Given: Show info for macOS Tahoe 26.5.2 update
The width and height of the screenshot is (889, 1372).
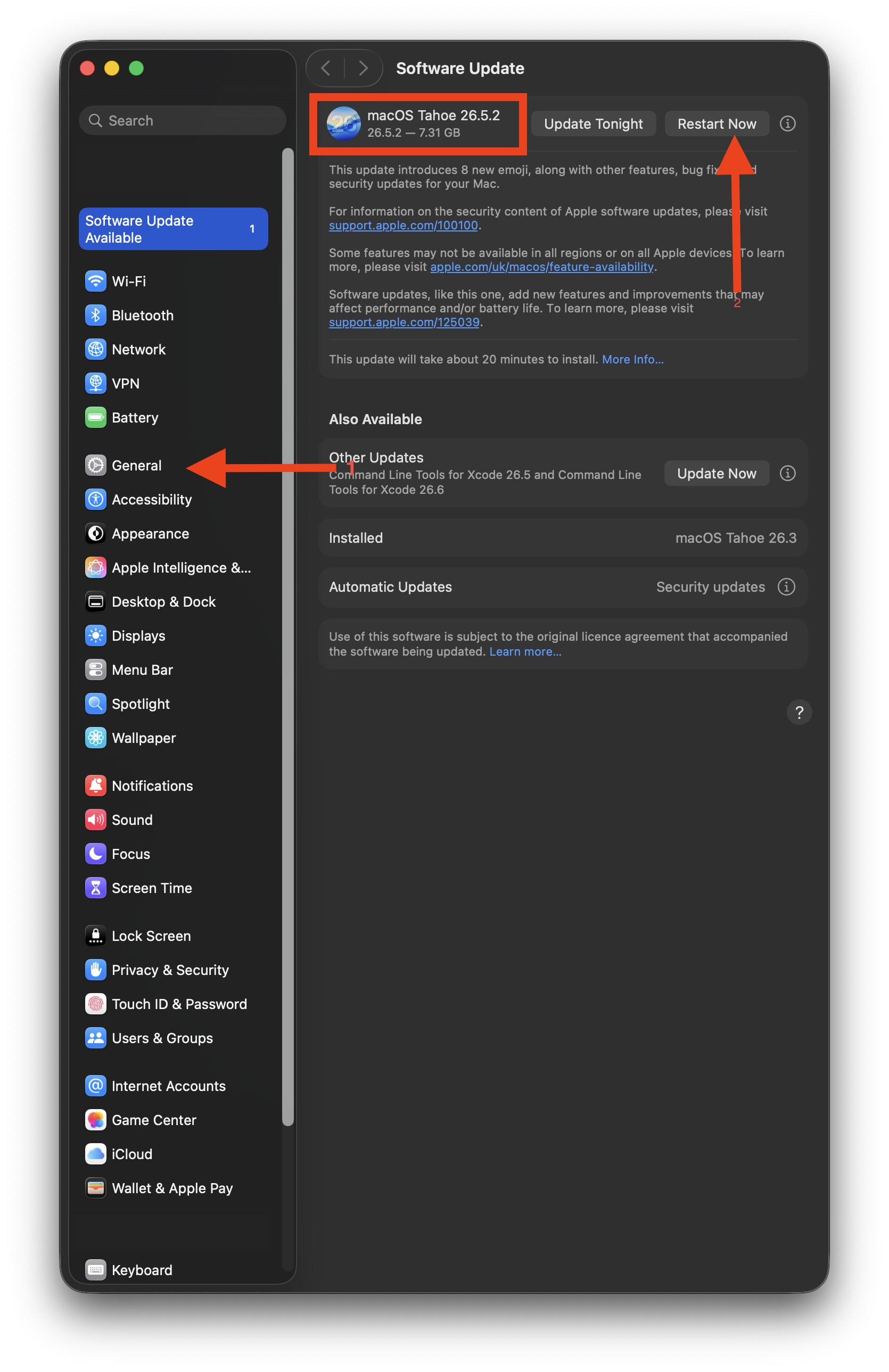Looking at the screenshot, I should [x=787, y=123].
